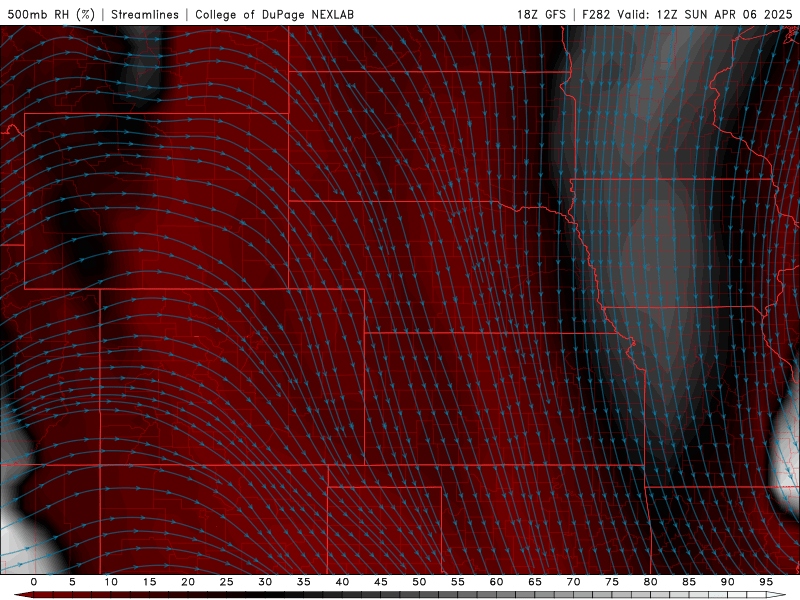Click the '18Z GFS' model run label

point(541,14)
